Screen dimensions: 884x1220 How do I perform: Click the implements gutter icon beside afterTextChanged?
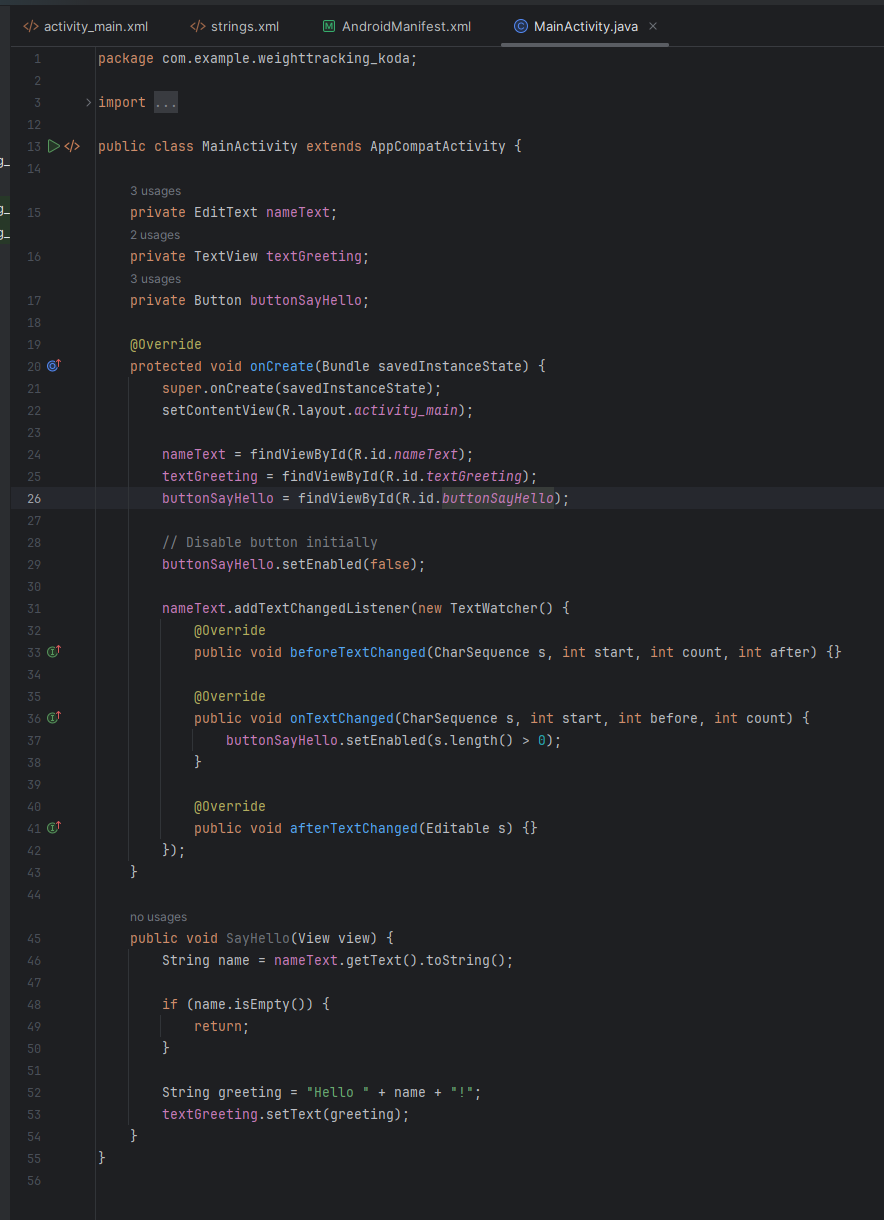tap(54, 828)
